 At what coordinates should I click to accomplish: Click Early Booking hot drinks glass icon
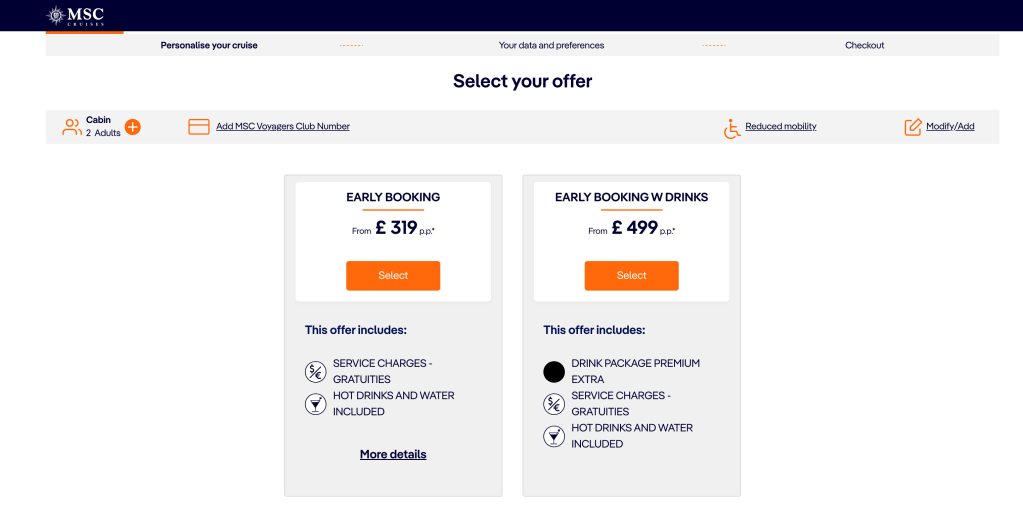pyautogui.click(x=315, y=404)
